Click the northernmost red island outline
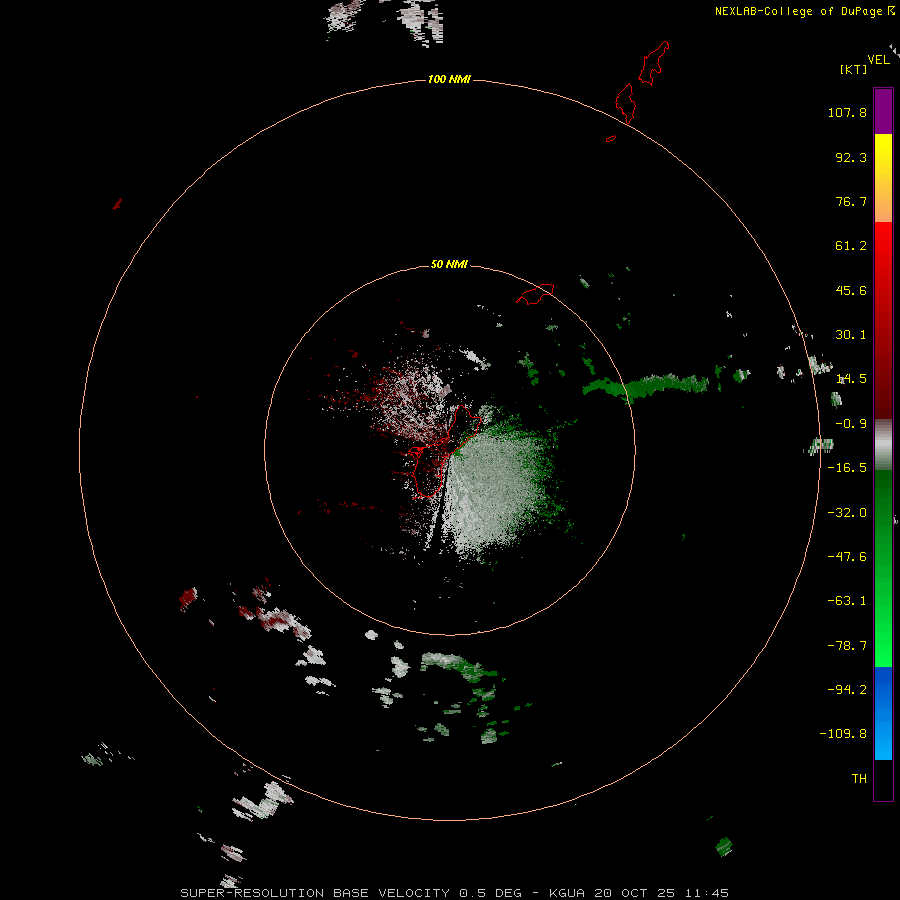The image size is (900, 900). 654,63
